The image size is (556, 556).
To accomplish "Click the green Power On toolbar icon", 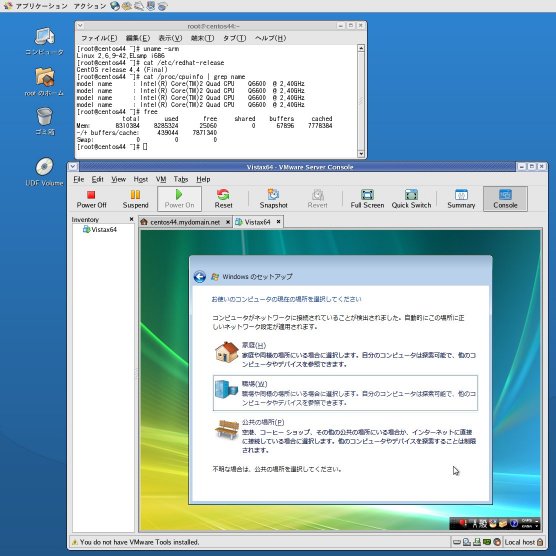I will click(179, 199).
